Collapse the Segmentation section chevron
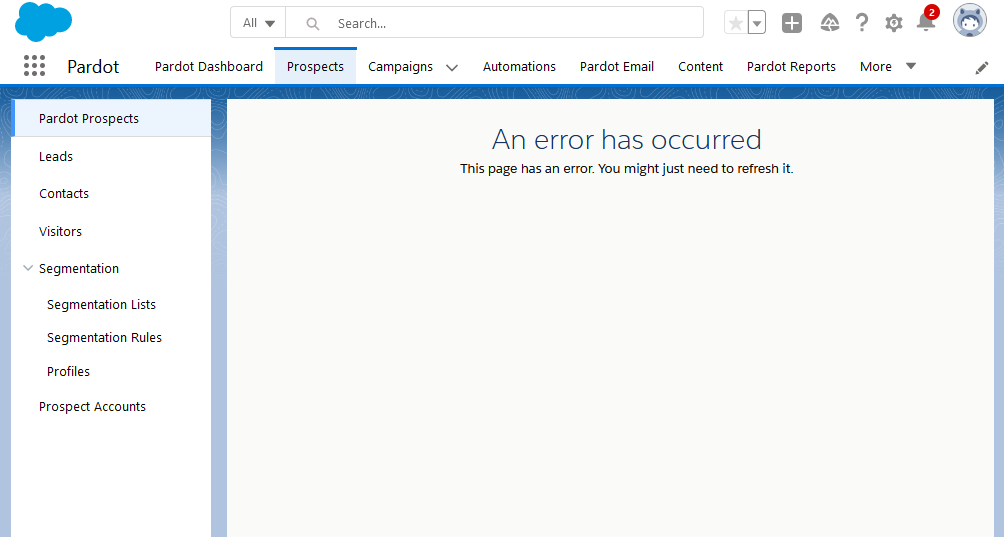Image resolution: width=1004 pixels, height=537 pixels. click(x=28, y=268)
